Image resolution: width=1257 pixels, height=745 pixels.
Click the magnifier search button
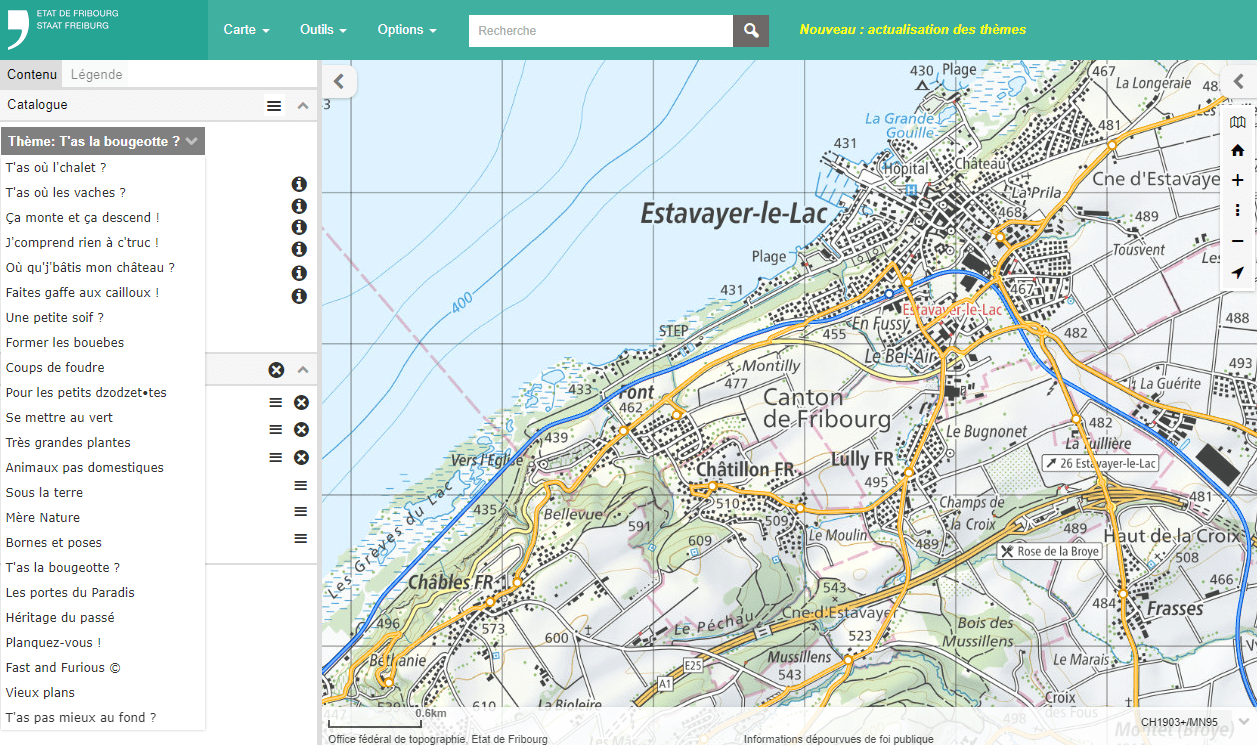[x=751, y=31]
